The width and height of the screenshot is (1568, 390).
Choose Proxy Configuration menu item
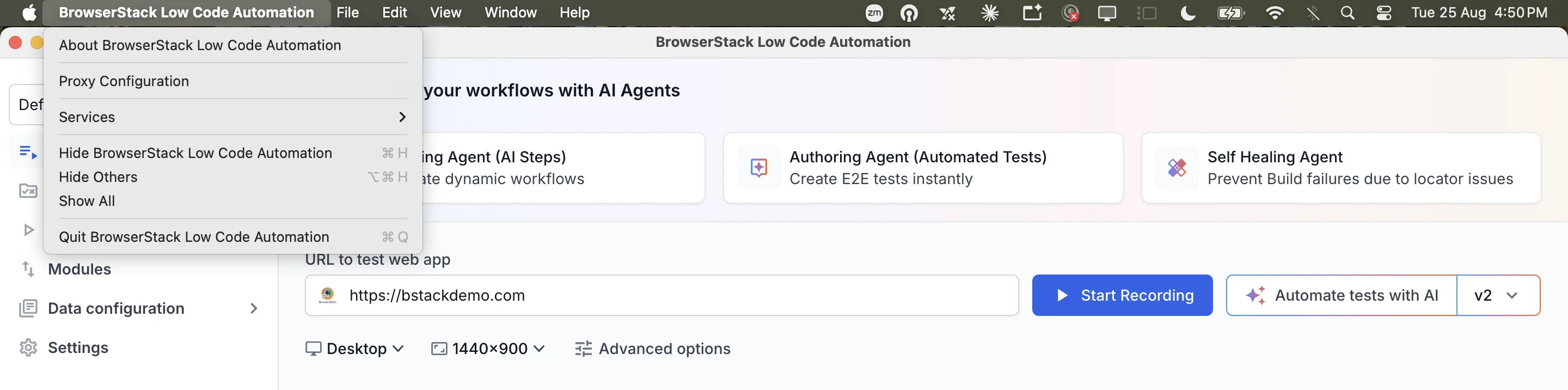[233, 81]
